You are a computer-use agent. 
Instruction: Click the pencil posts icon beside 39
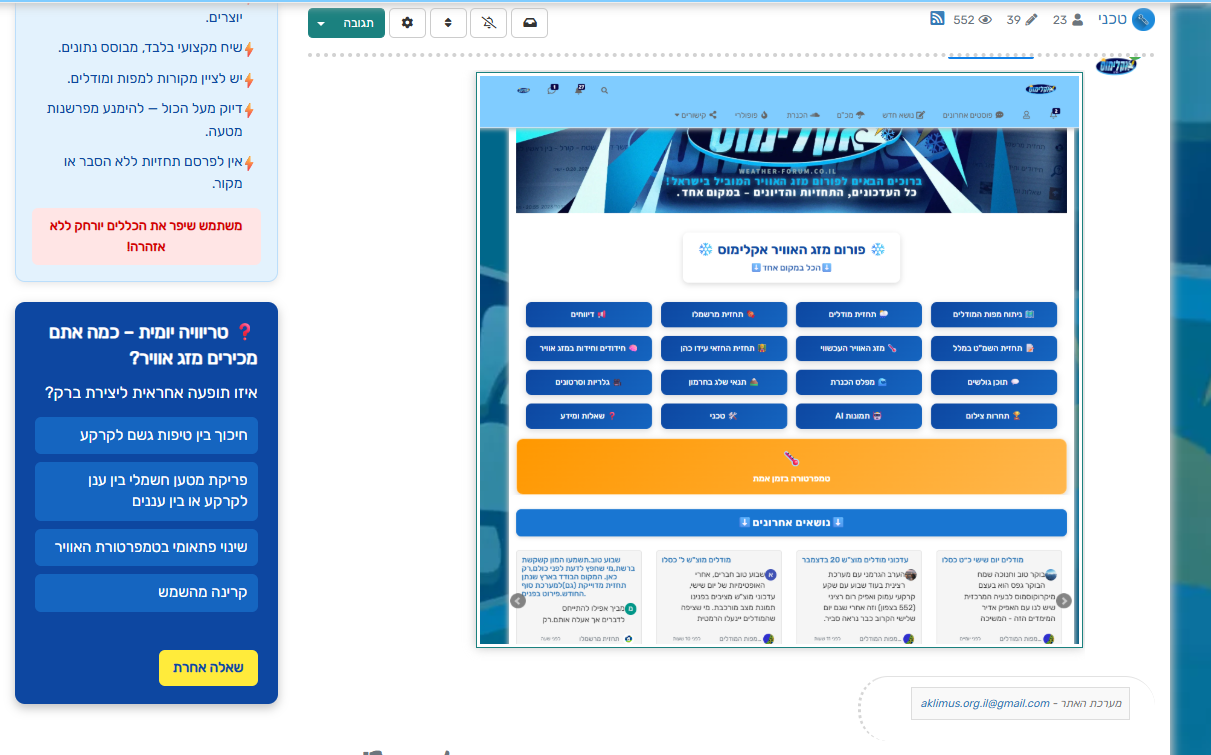click(1032, 20)
